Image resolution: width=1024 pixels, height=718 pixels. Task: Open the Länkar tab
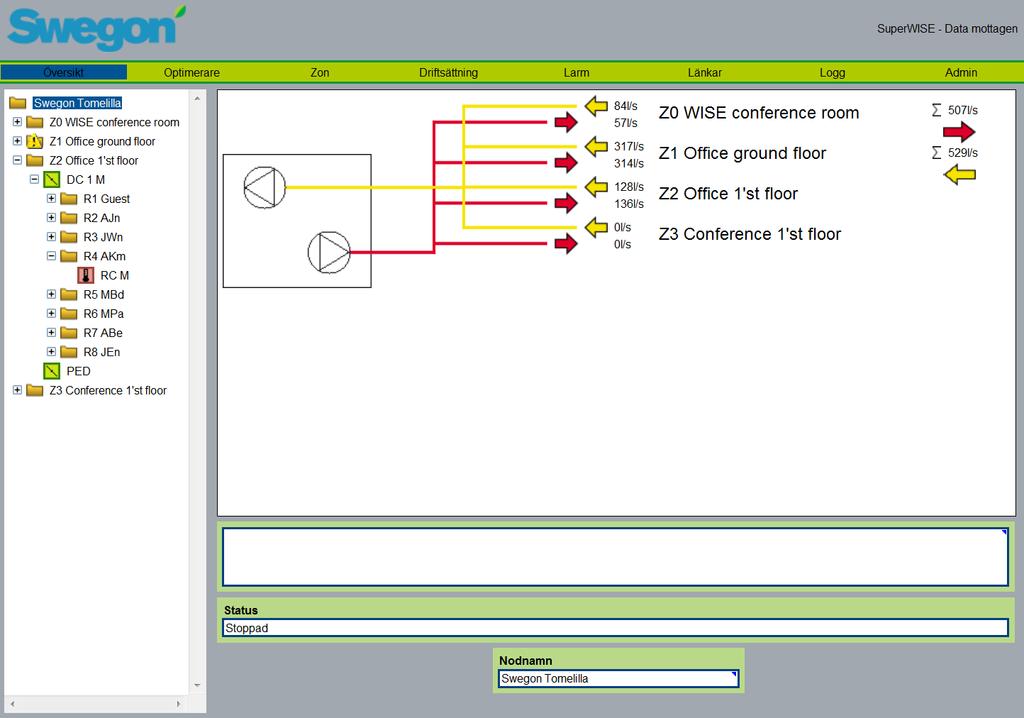point(704,73)
